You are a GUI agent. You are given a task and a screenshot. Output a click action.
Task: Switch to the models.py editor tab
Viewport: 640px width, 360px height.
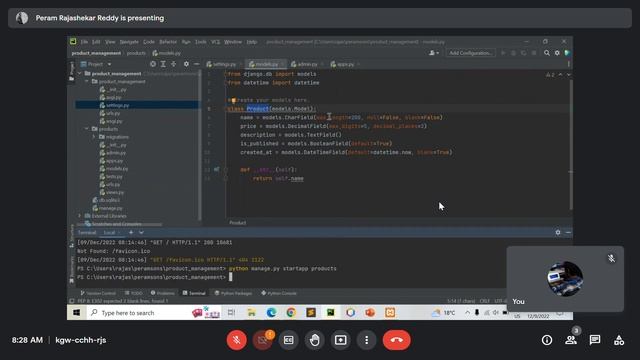[x=266, y=64]
